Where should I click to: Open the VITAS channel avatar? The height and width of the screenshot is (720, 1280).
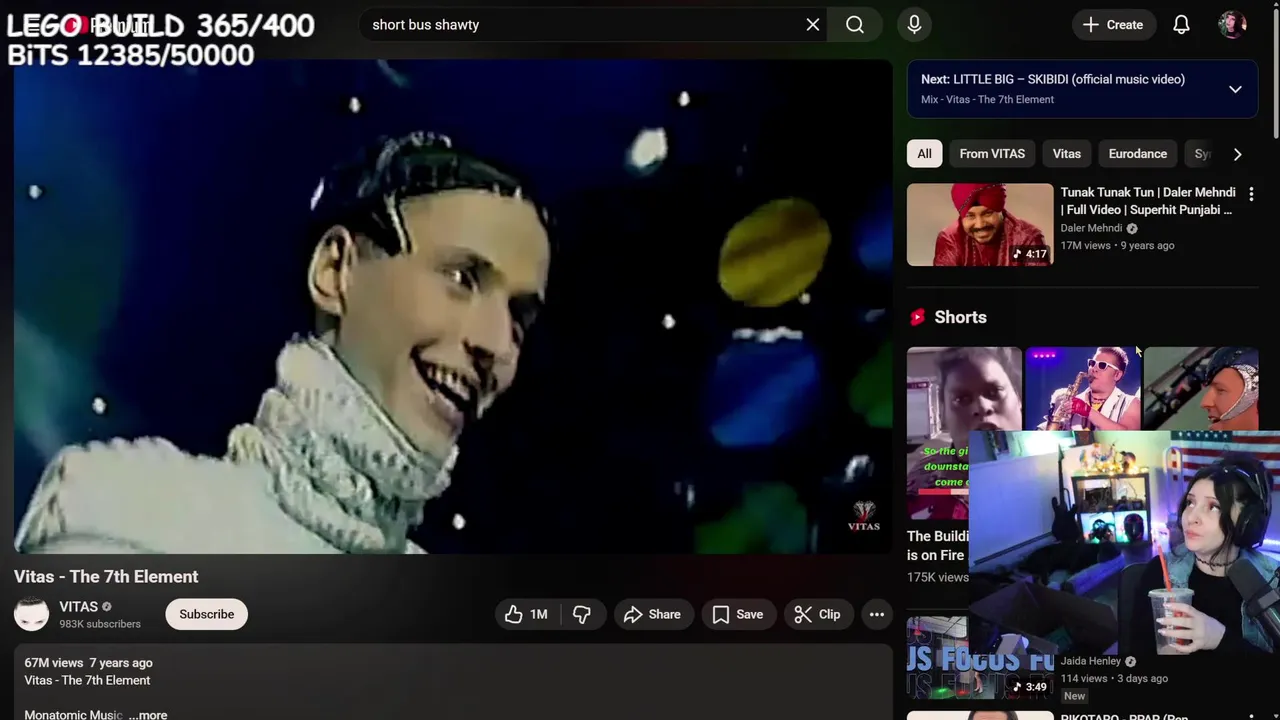point(31,614)
